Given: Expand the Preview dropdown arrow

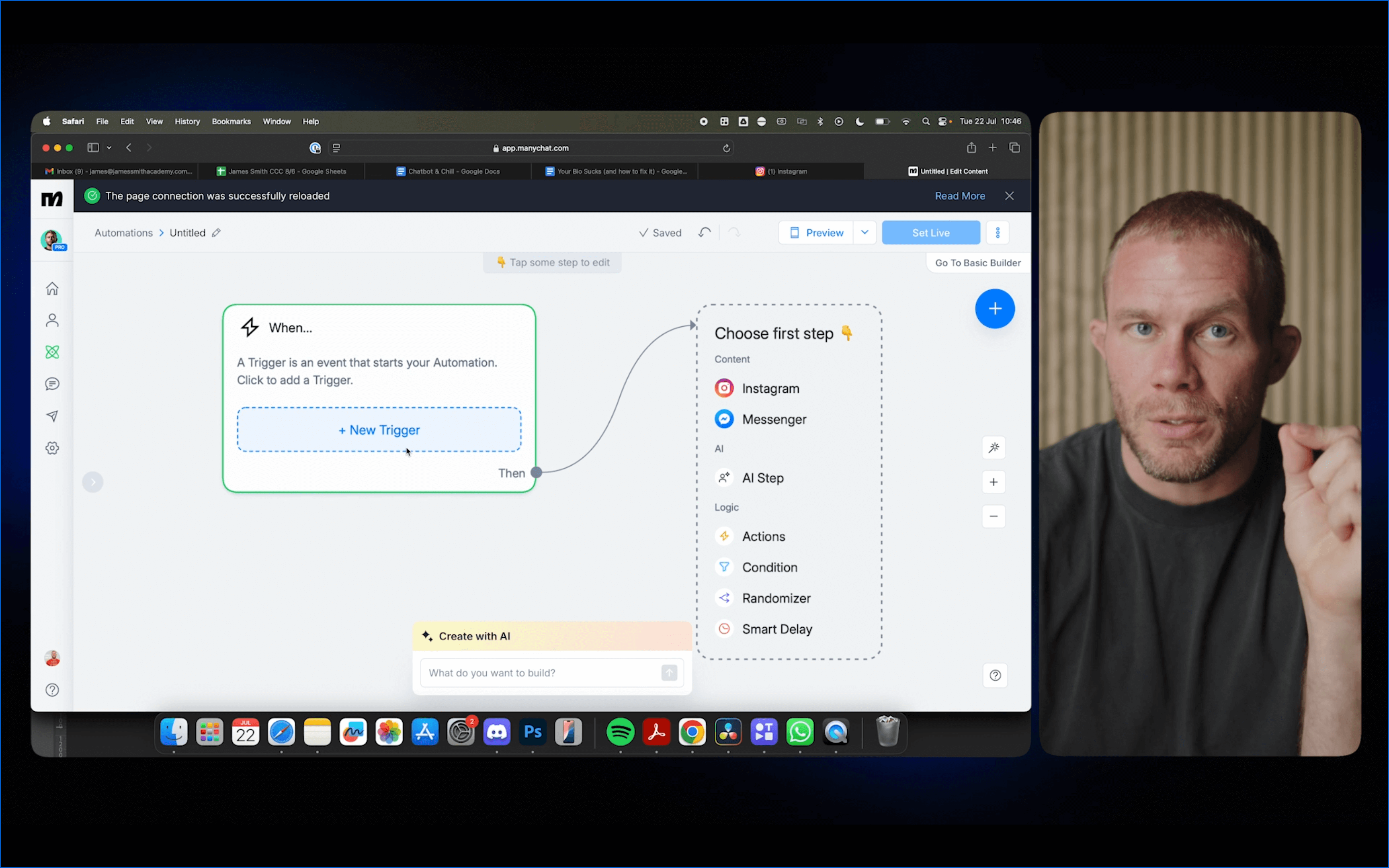Looking at the screenshot, I should 865,233.
